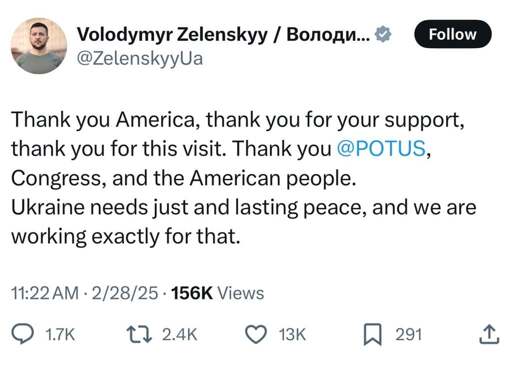Click the @ZelenskyyUa handle
Image resolution: width=512 pixels, height=373 pixels.
pyautogui.click(x=140, y=59)
